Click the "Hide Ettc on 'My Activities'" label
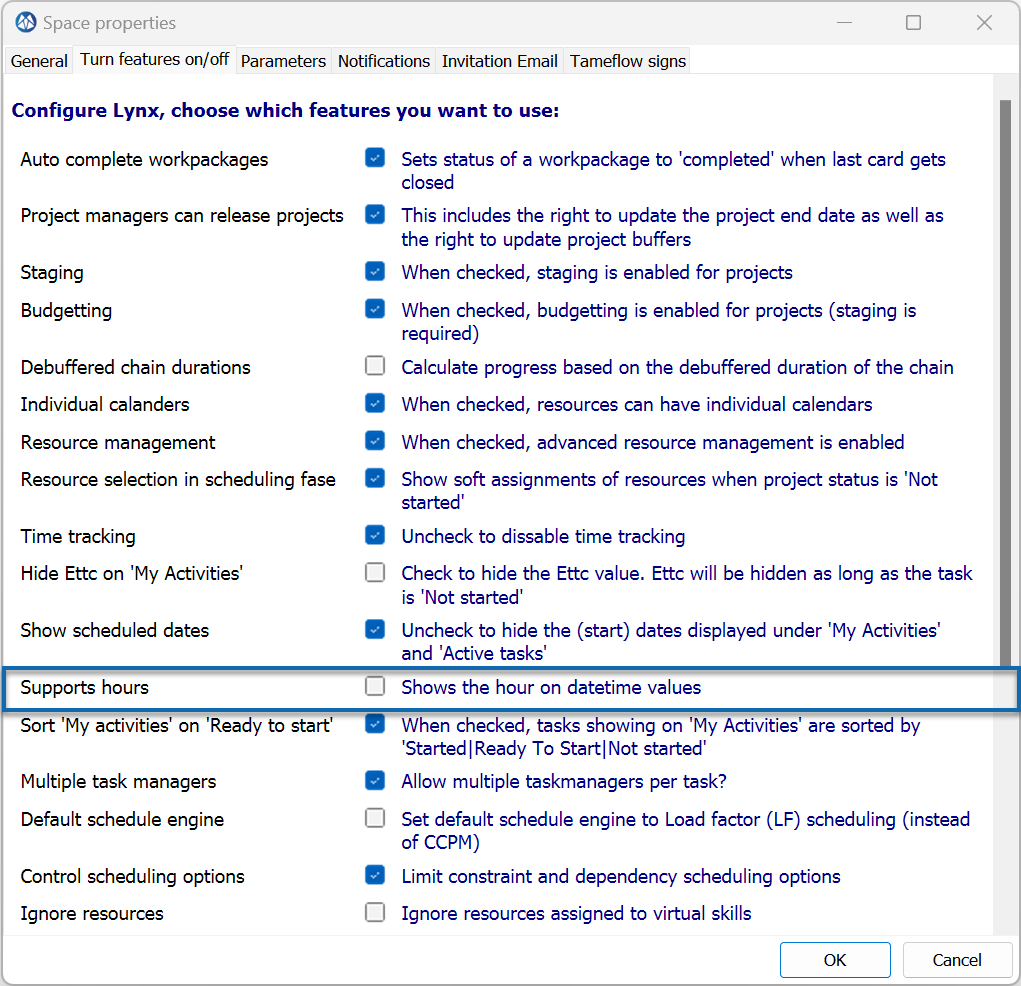Screen dimensions: 1021x986 132,574
